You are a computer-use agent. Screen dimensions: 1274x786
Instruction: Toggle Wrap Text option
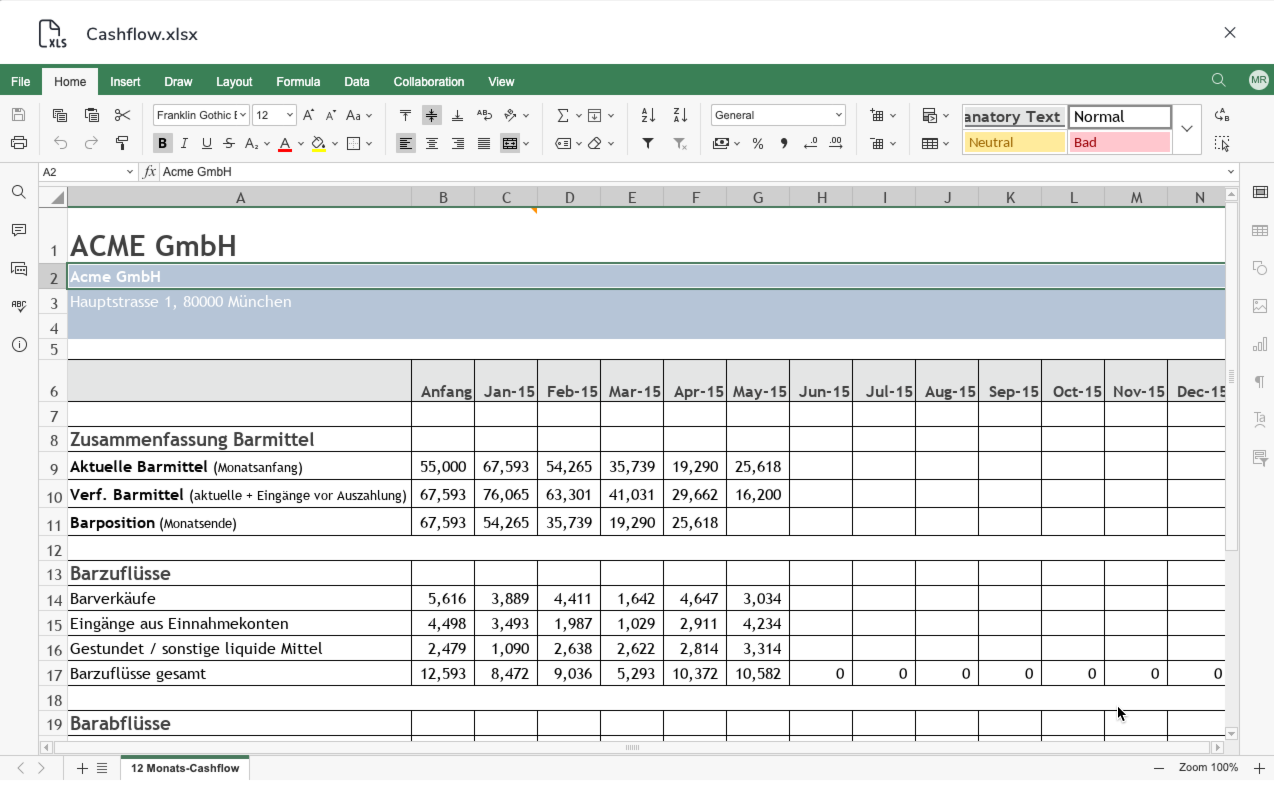click(484, 115)
